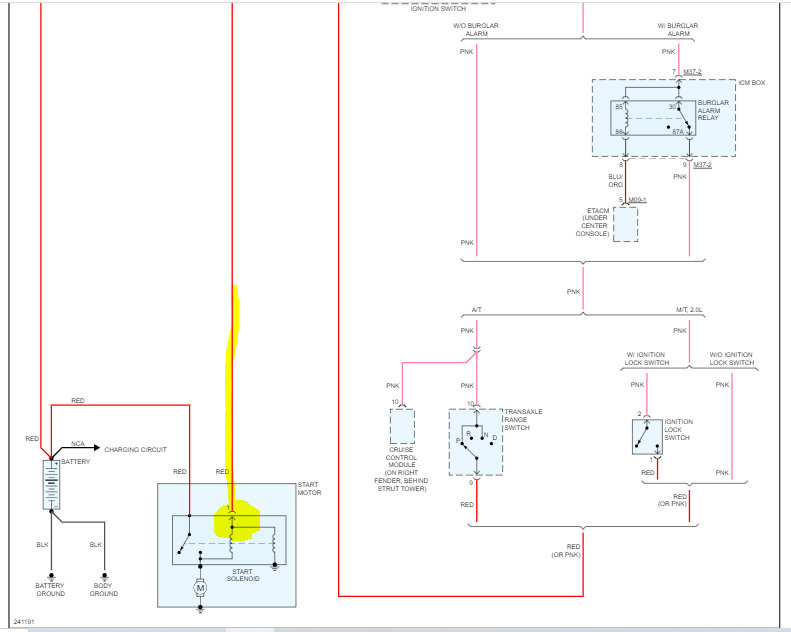
Task: Select the 'BLU/ORG' wire color label
Action: [615, 181]
